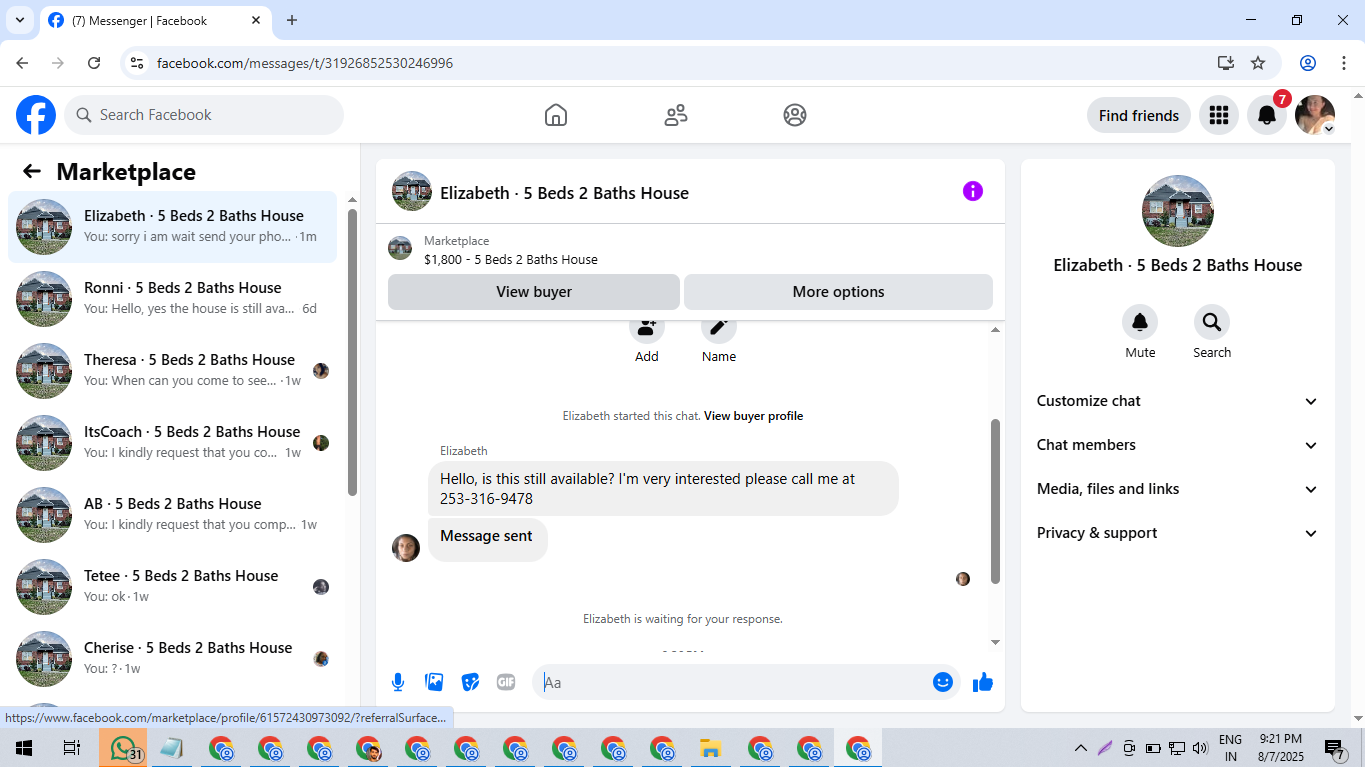Select the Messenger | Facebook browser tab
Image resolution: width=1365 pixels, height=767 pixels.
(x=156, y=20)
